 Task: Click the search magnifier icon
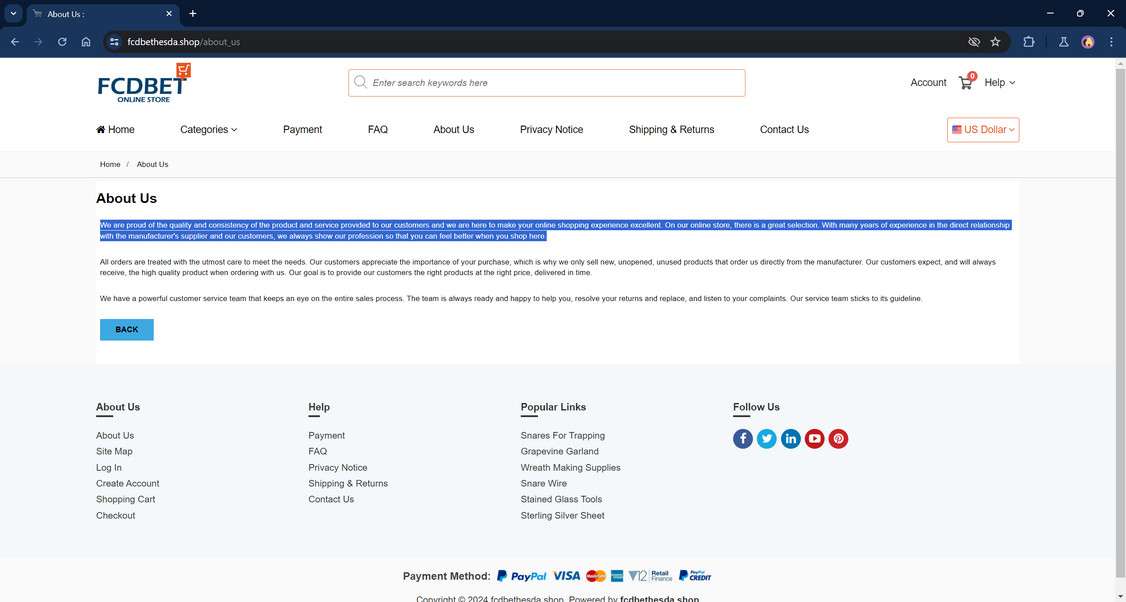click(360, 82)
